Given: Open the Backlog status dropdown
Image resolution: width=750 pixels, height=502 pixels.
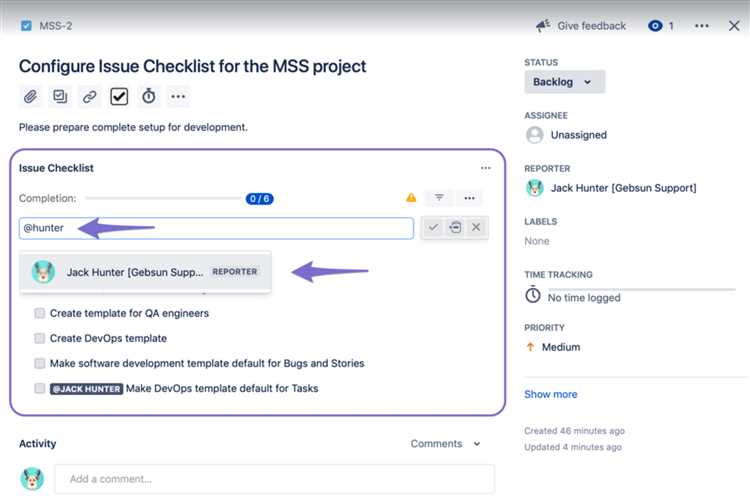Looking at the screenshot, I should (564, 82).
